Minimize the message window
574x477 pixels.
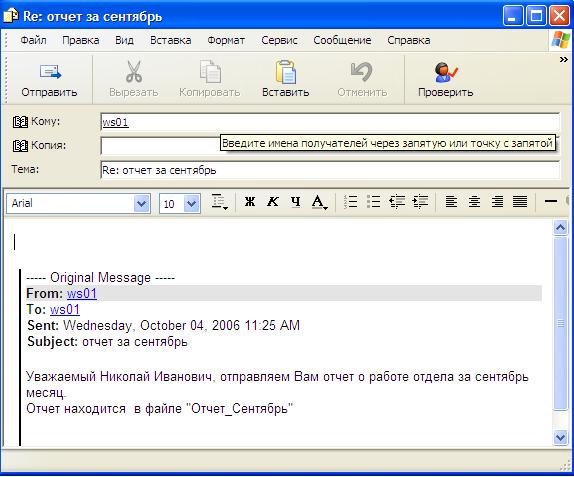point(513,16)
